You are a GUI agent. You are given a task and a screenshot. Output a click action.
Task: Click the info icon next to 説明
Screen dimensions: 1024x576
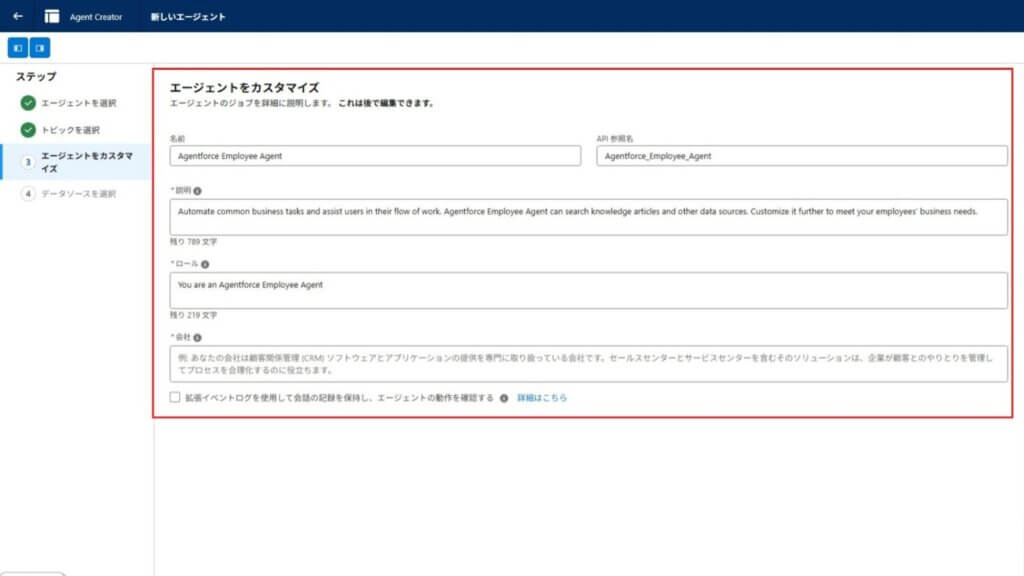(x=197, y=190)
